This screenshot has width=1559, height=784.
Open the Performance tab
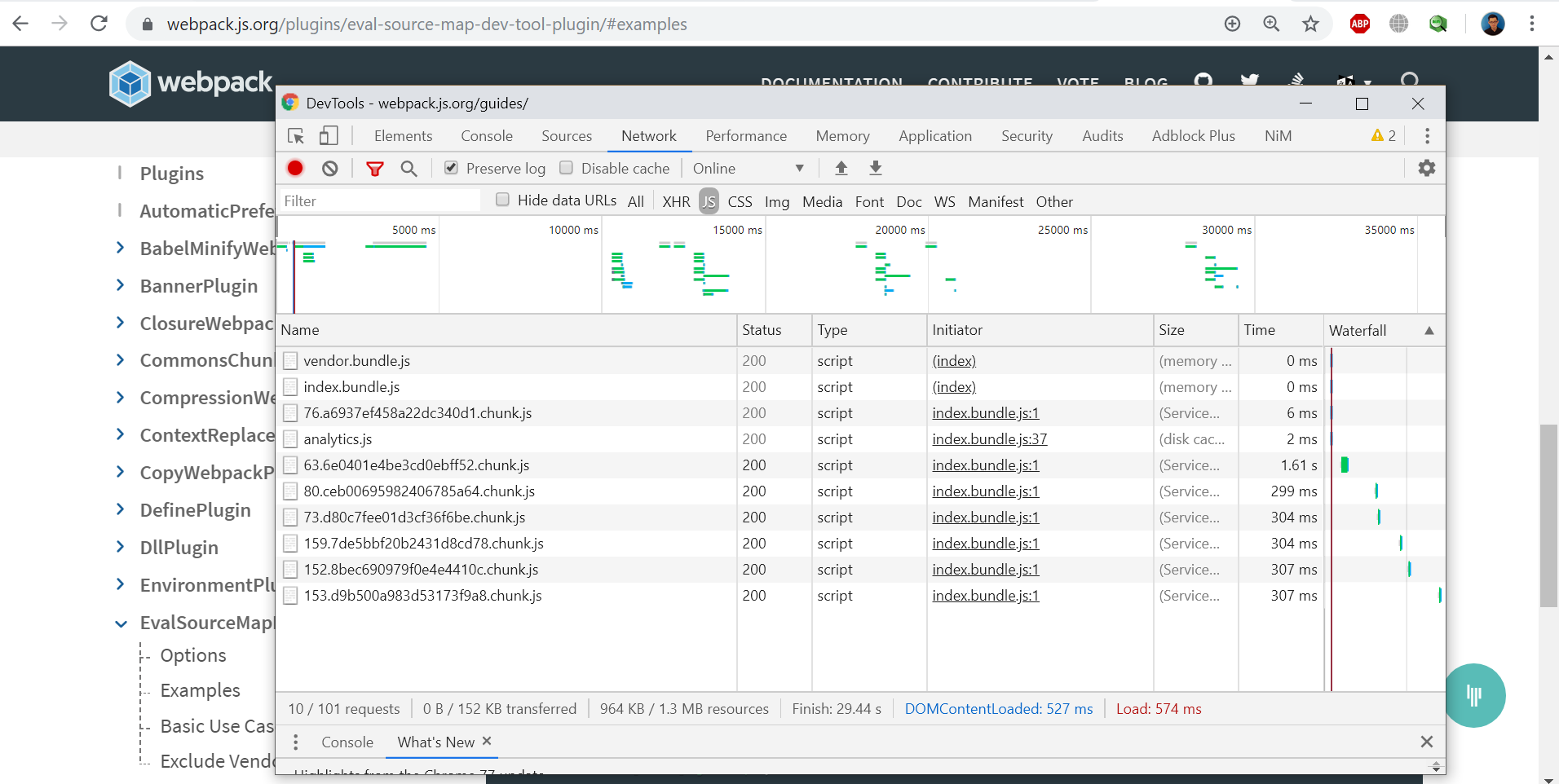click(746, 136)
